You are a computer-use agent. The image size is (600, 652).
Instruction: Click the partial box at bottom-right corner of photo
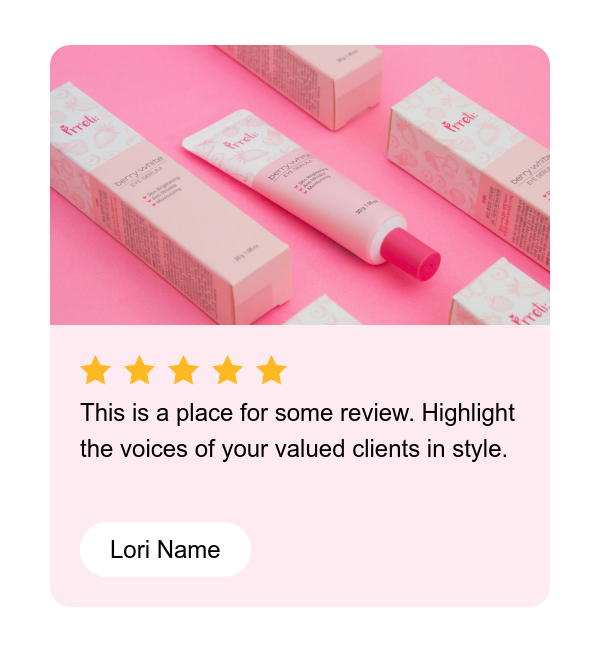coord(500,294)
